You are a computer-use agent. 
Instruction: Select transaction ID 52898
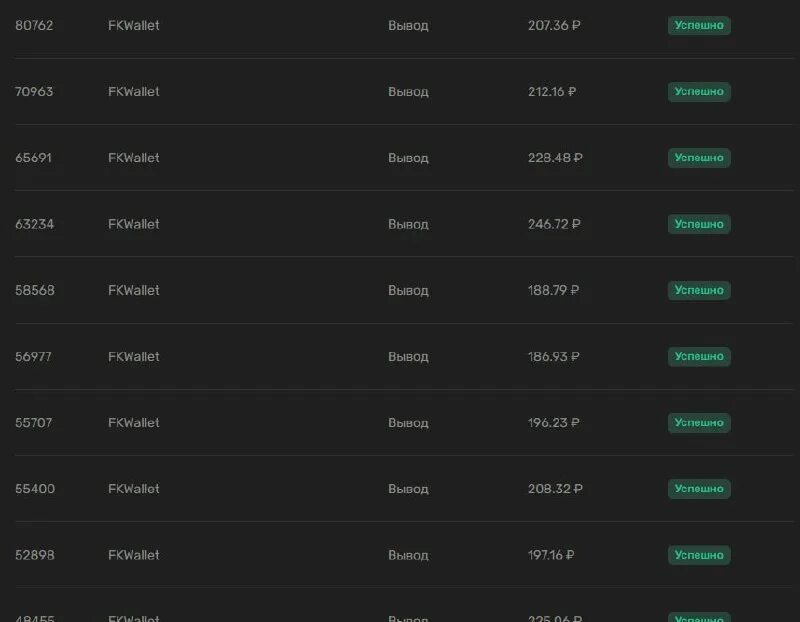click(x=35, y=555)
